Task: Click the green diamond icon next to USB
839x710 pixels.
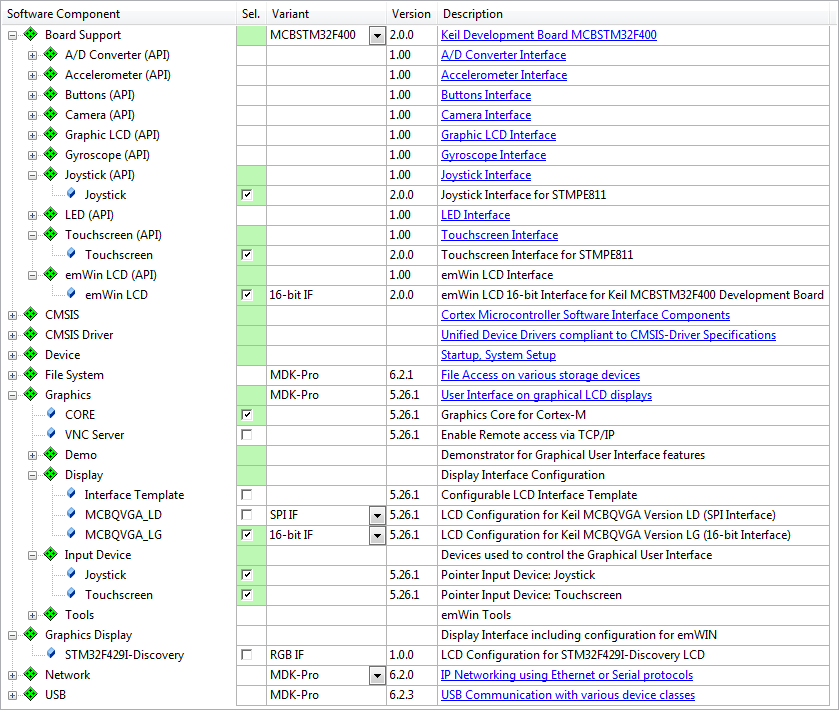Action: click(31, 695)
